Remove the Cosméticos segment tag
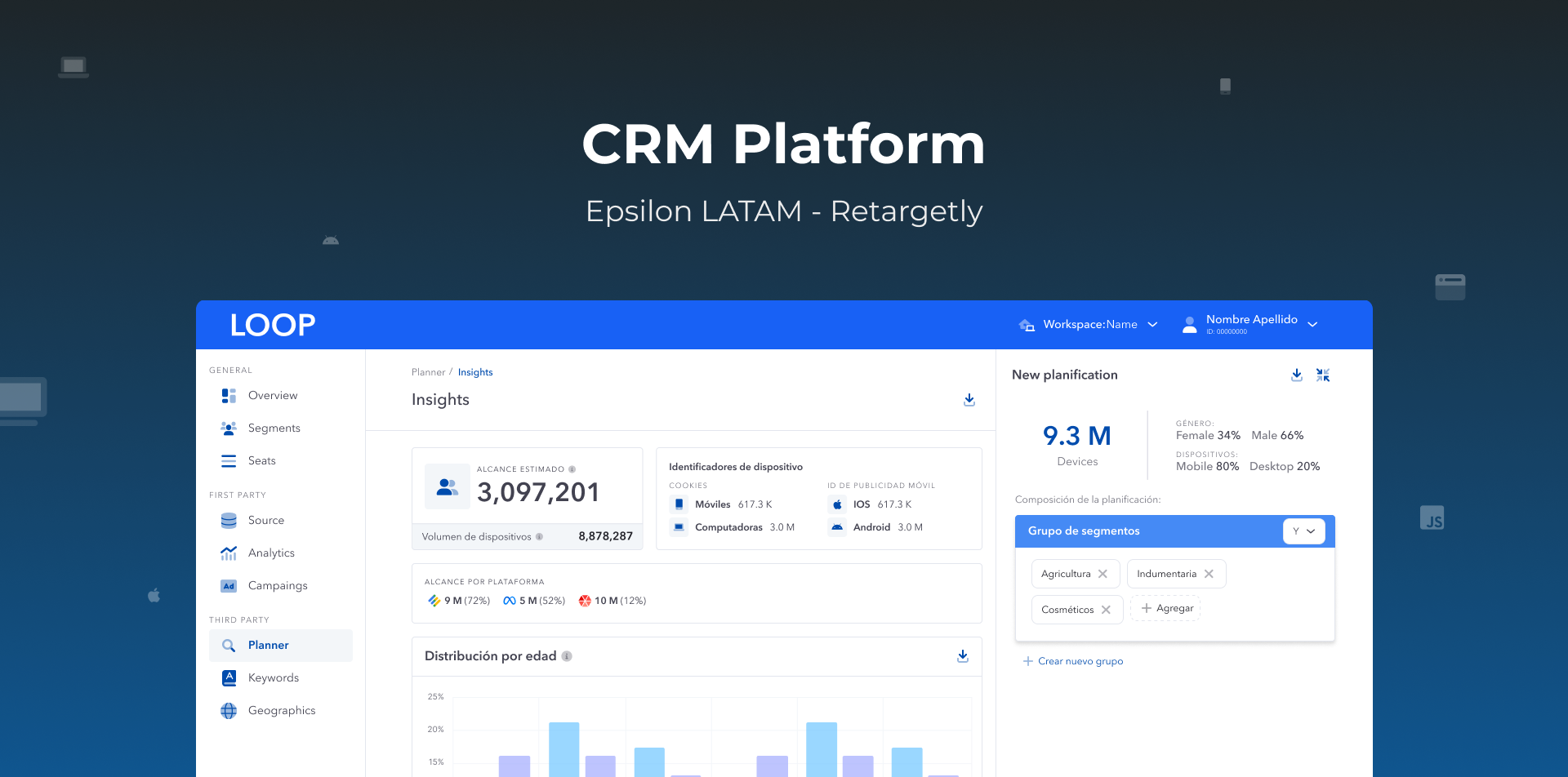Screen dimensions: 1568x777 coord(1106,610)
